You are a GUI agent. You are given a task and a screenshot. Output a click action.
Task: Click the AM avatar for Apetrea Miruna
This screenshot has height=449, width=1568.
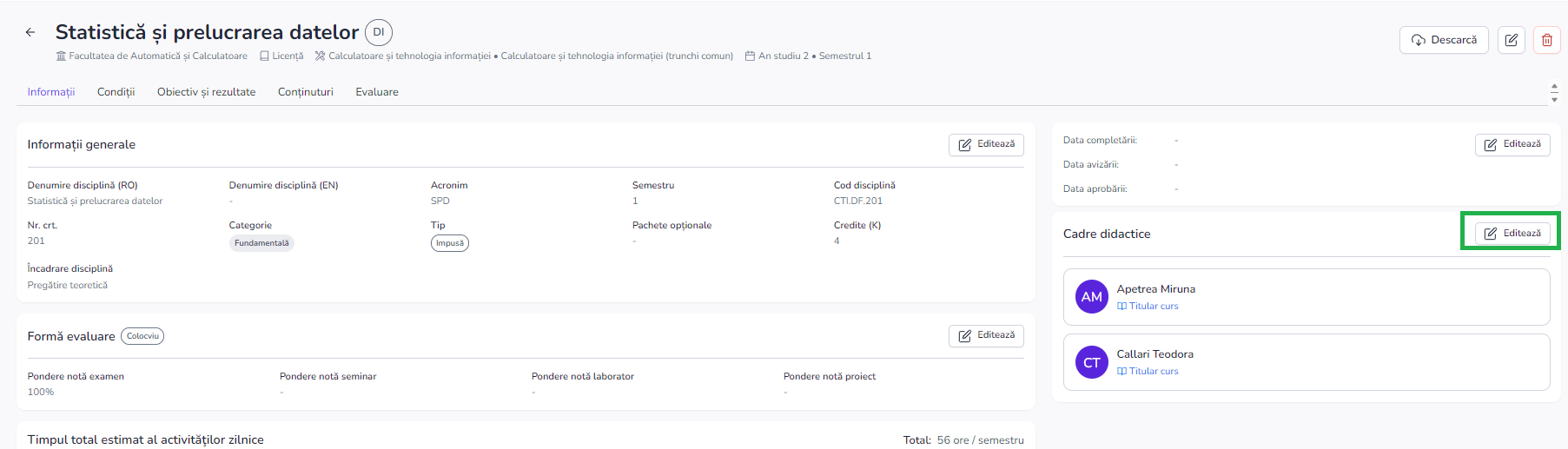point(1091,297)
